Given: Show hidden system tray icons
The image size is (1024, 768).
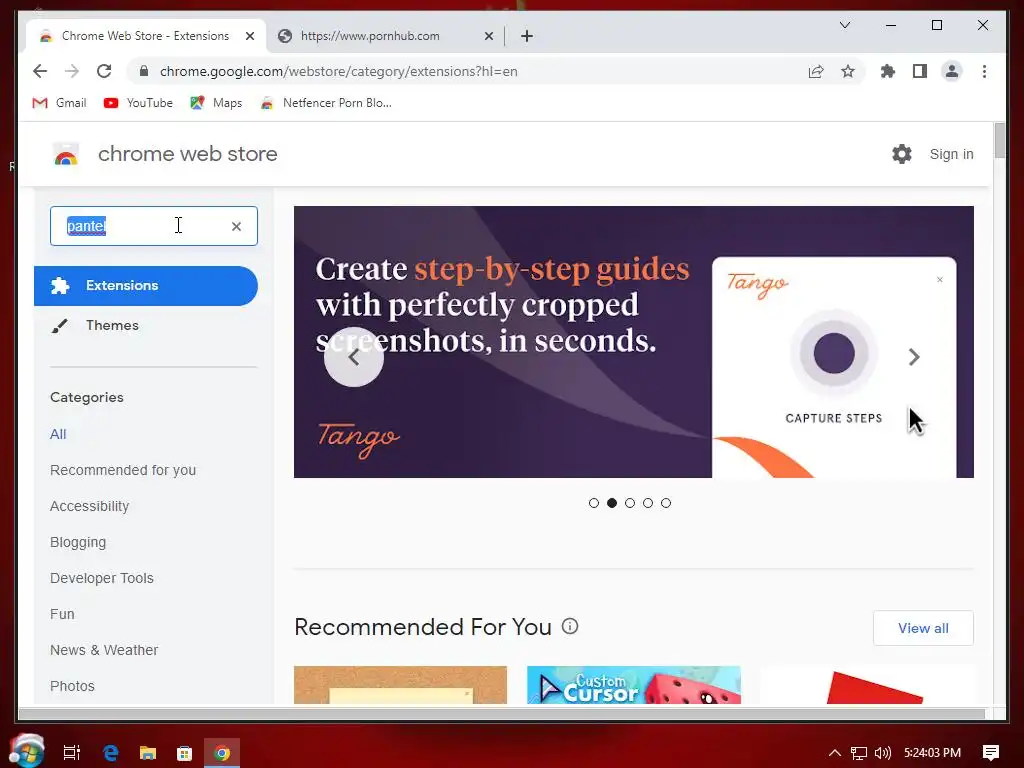Looking at the screenshot, I should point(835,753).
